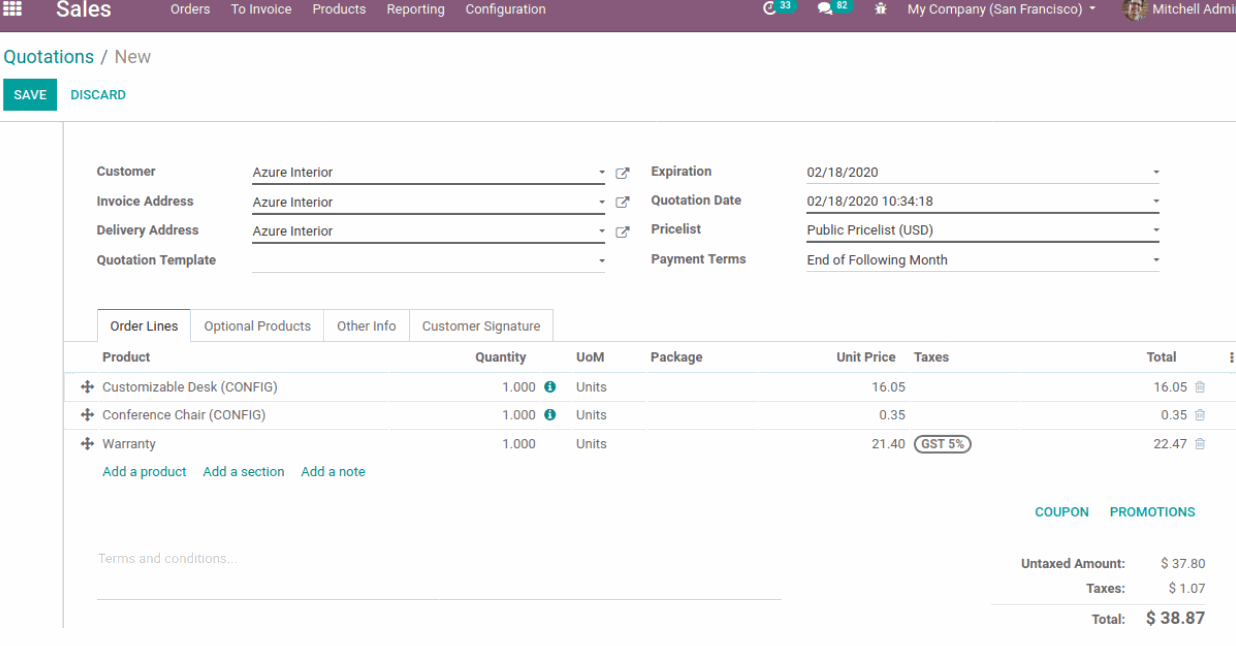Expand the Pricelist dropdown
The height and width of the screenshot is (646, 1236).
click(x=1156, y=230)
